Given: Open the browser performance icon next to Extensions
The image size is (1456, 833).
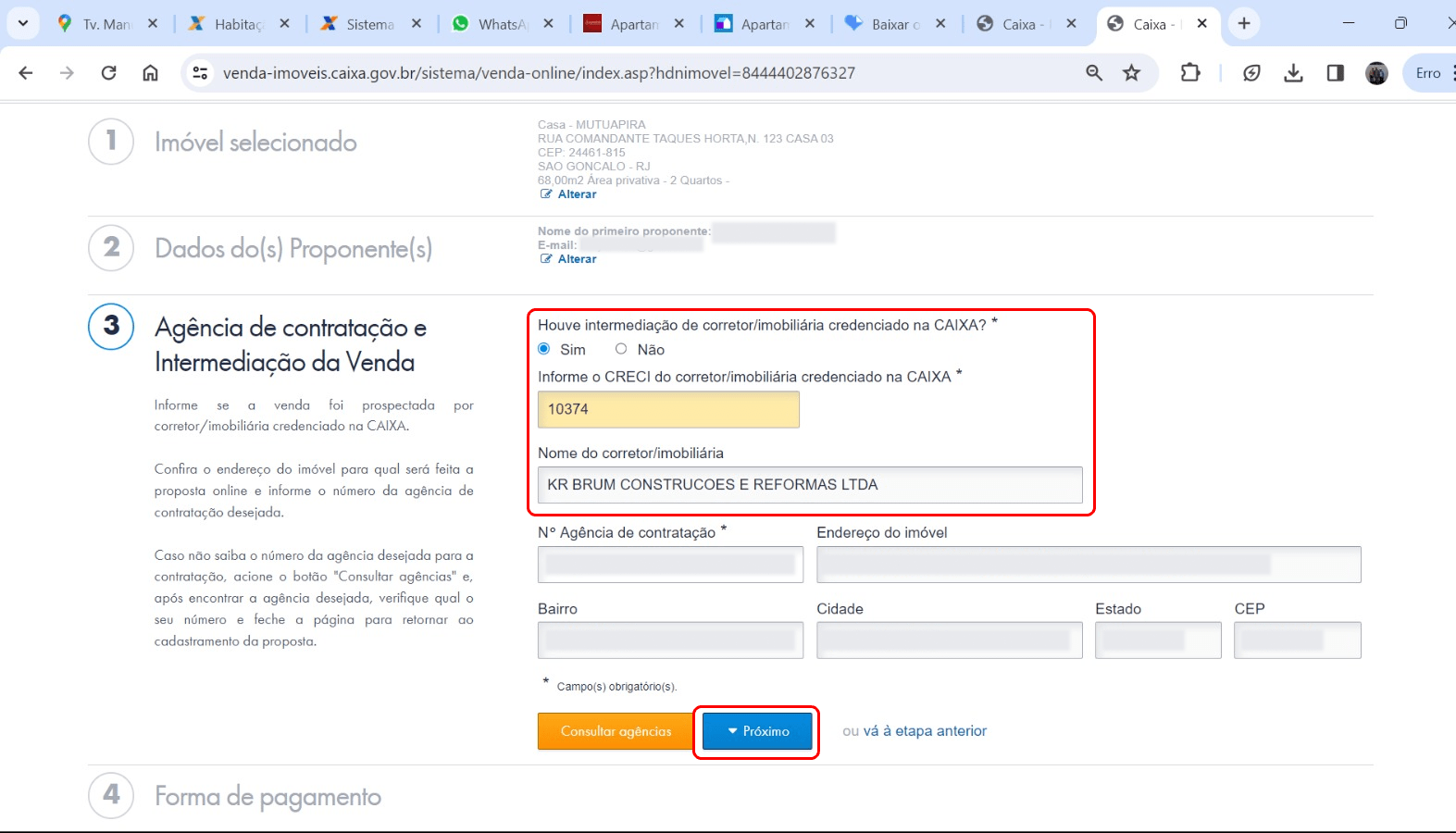Looking at the screenshot, I should click(1251, 73).
